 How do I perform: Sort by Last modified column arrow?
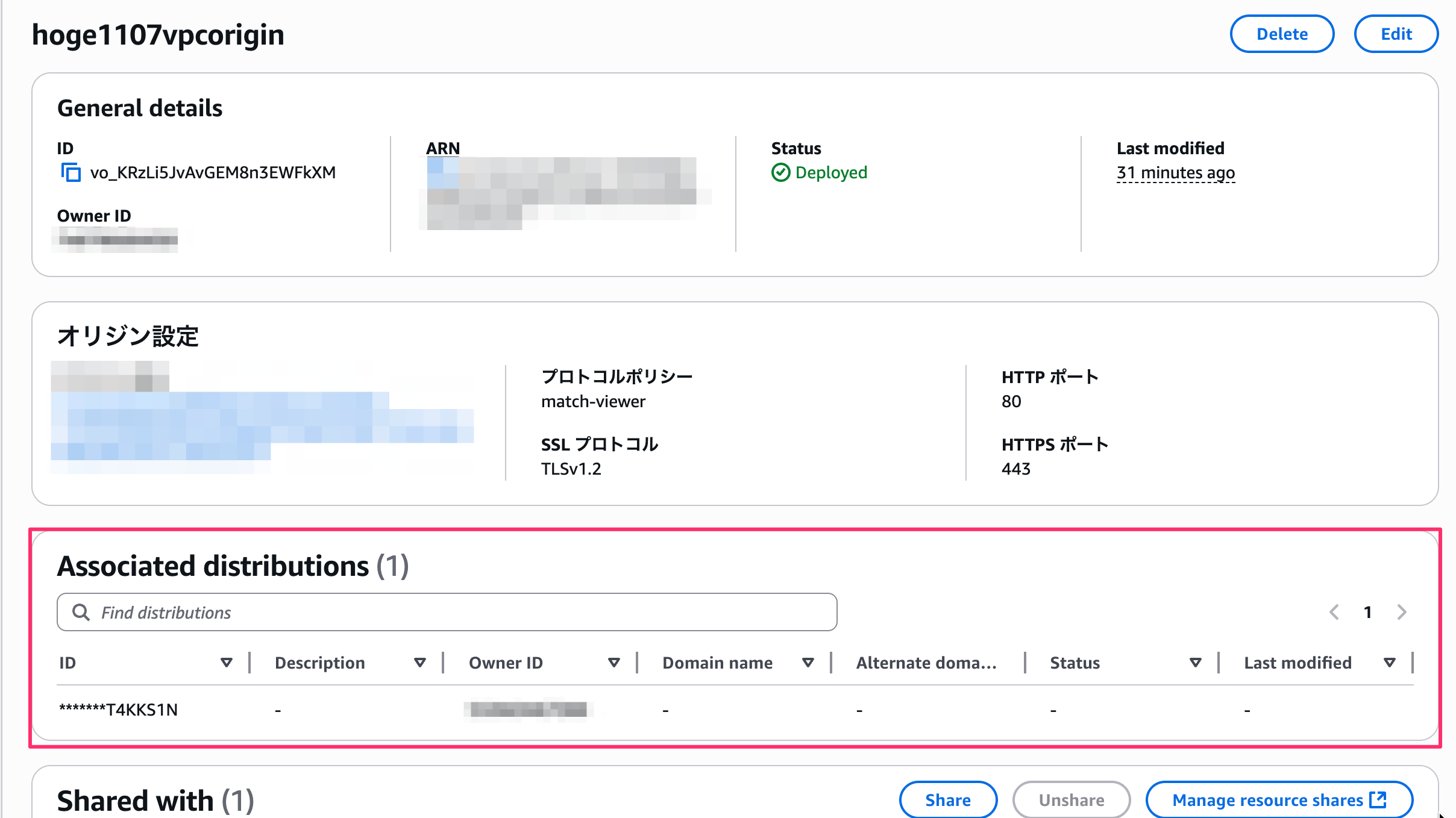(x=1390, y=663)
